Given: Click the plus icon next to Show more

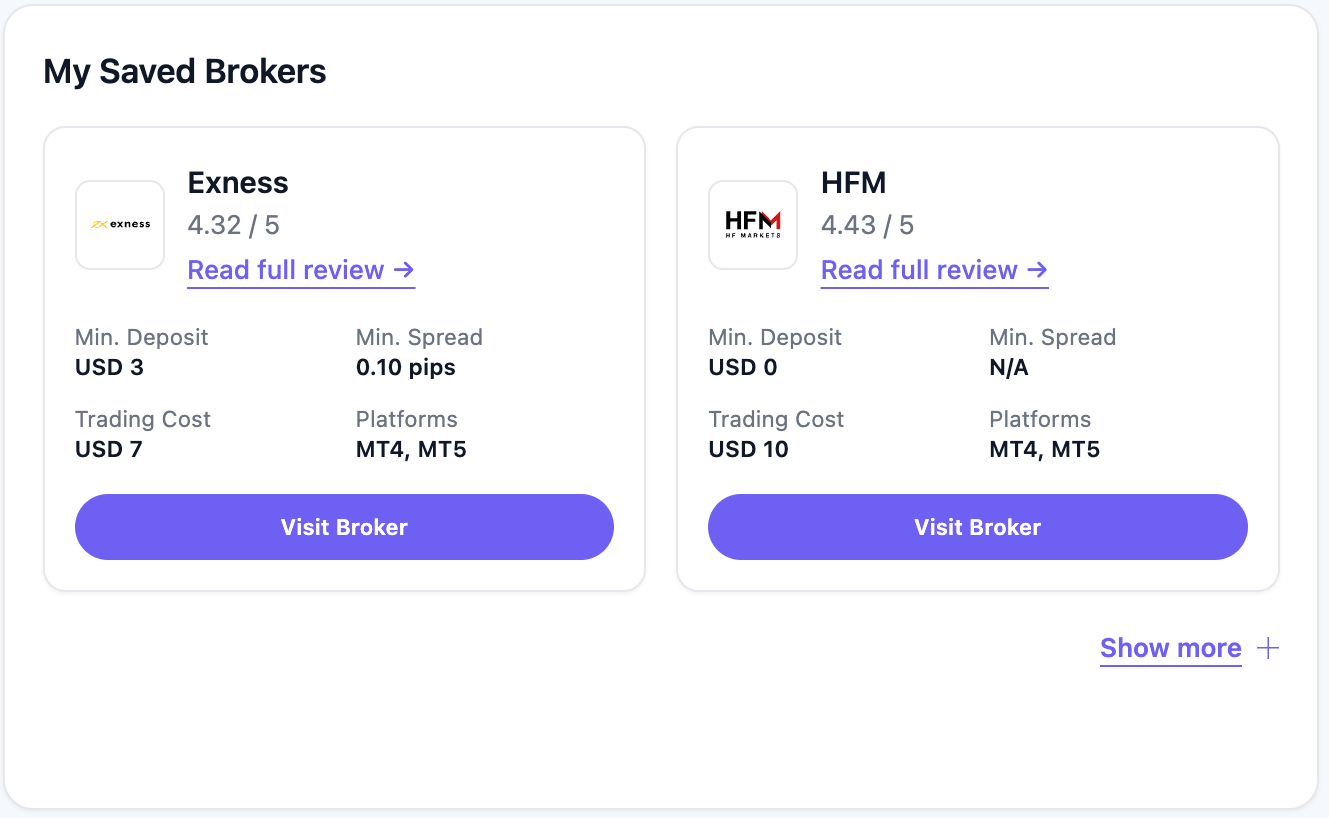Looking at the screenshot, I should [x=1268, y=648].
